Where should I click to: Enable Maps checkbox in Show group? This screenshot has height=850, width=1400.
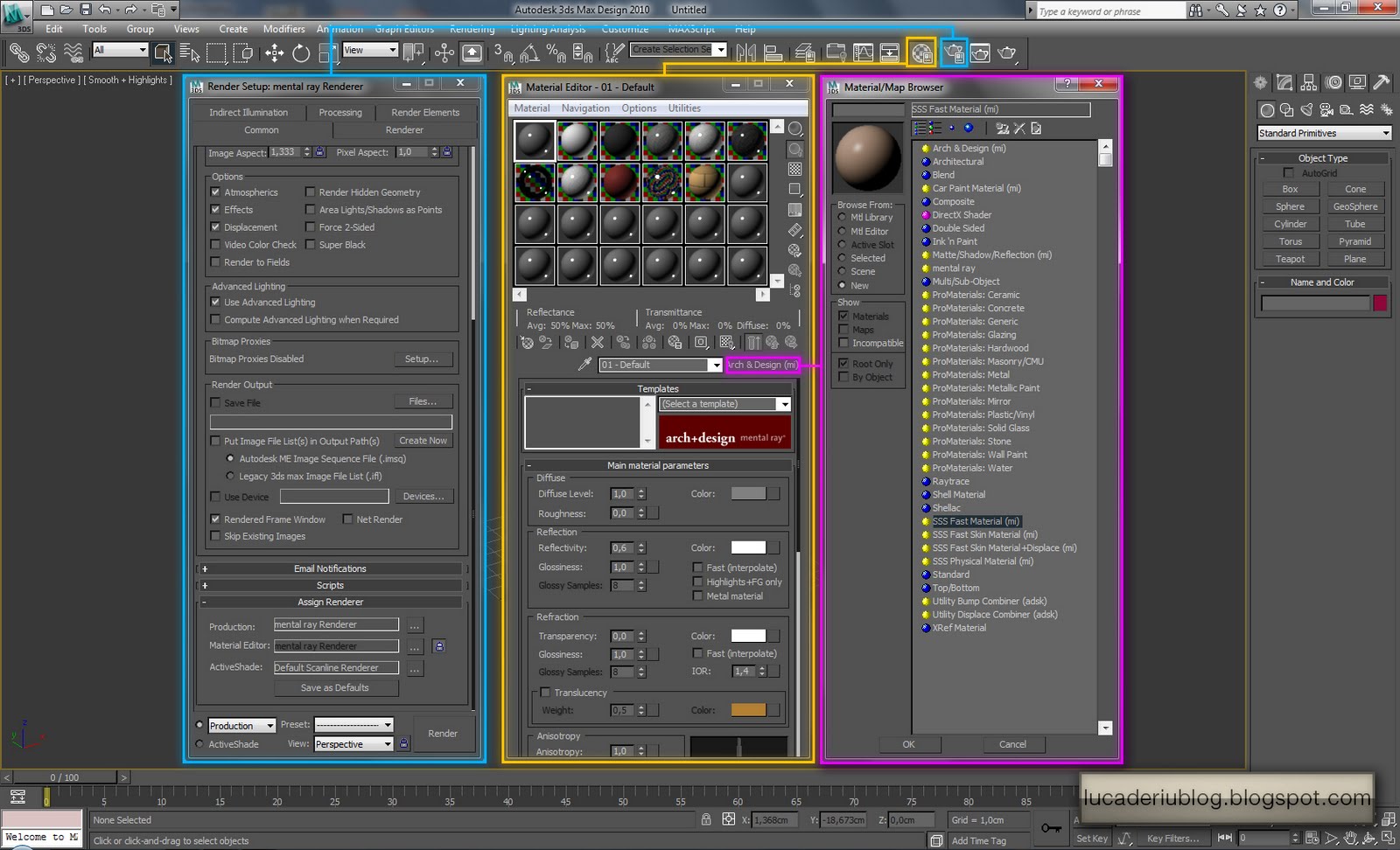pyautogui.click(x=843, y=330)
